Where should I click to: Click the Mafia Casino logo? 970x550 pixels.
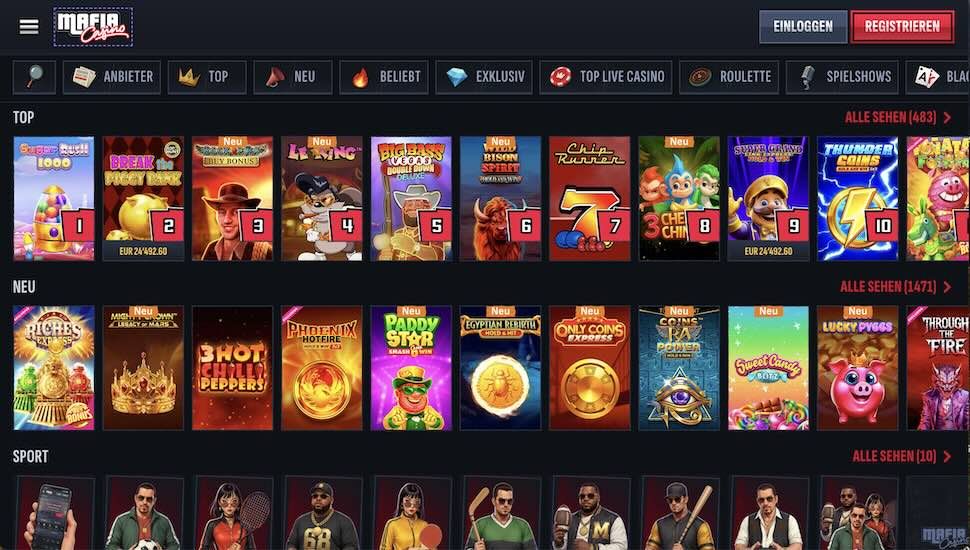click(x=93, y=27)
